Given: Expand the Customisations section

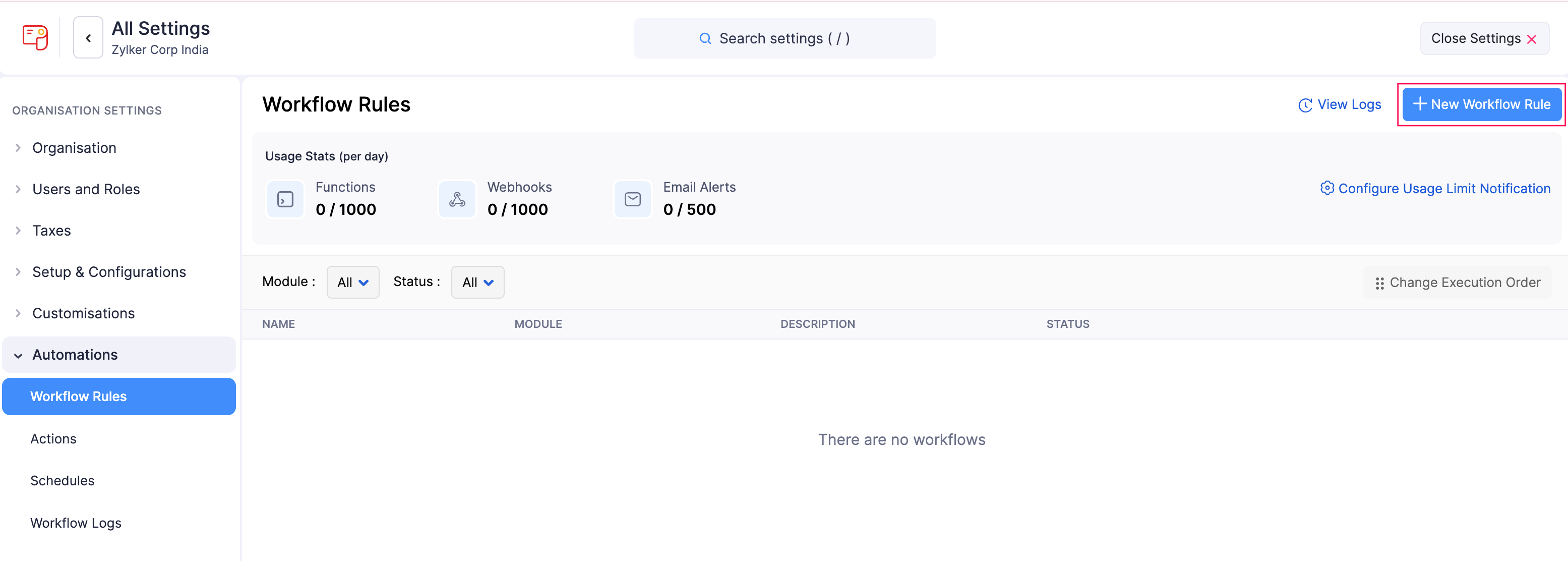Looking at the screenshot, I should point(118,314).
